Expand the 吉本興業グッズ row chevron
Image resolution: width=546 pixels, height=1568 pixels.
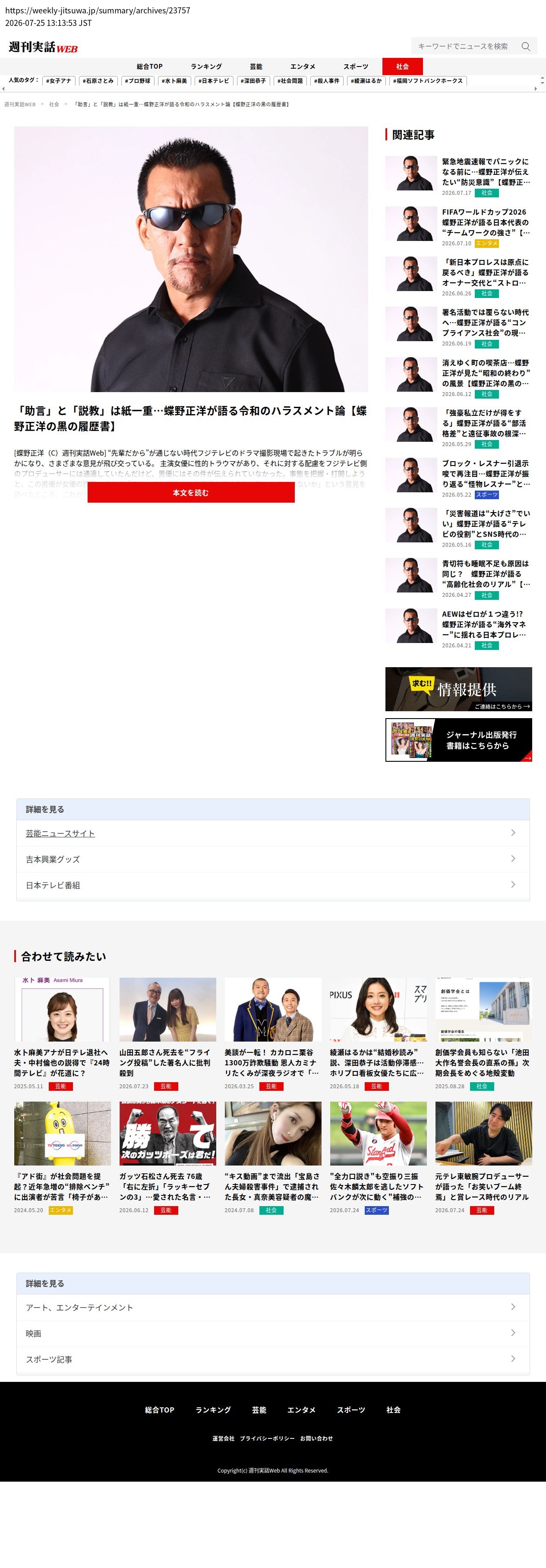point(513,859)
